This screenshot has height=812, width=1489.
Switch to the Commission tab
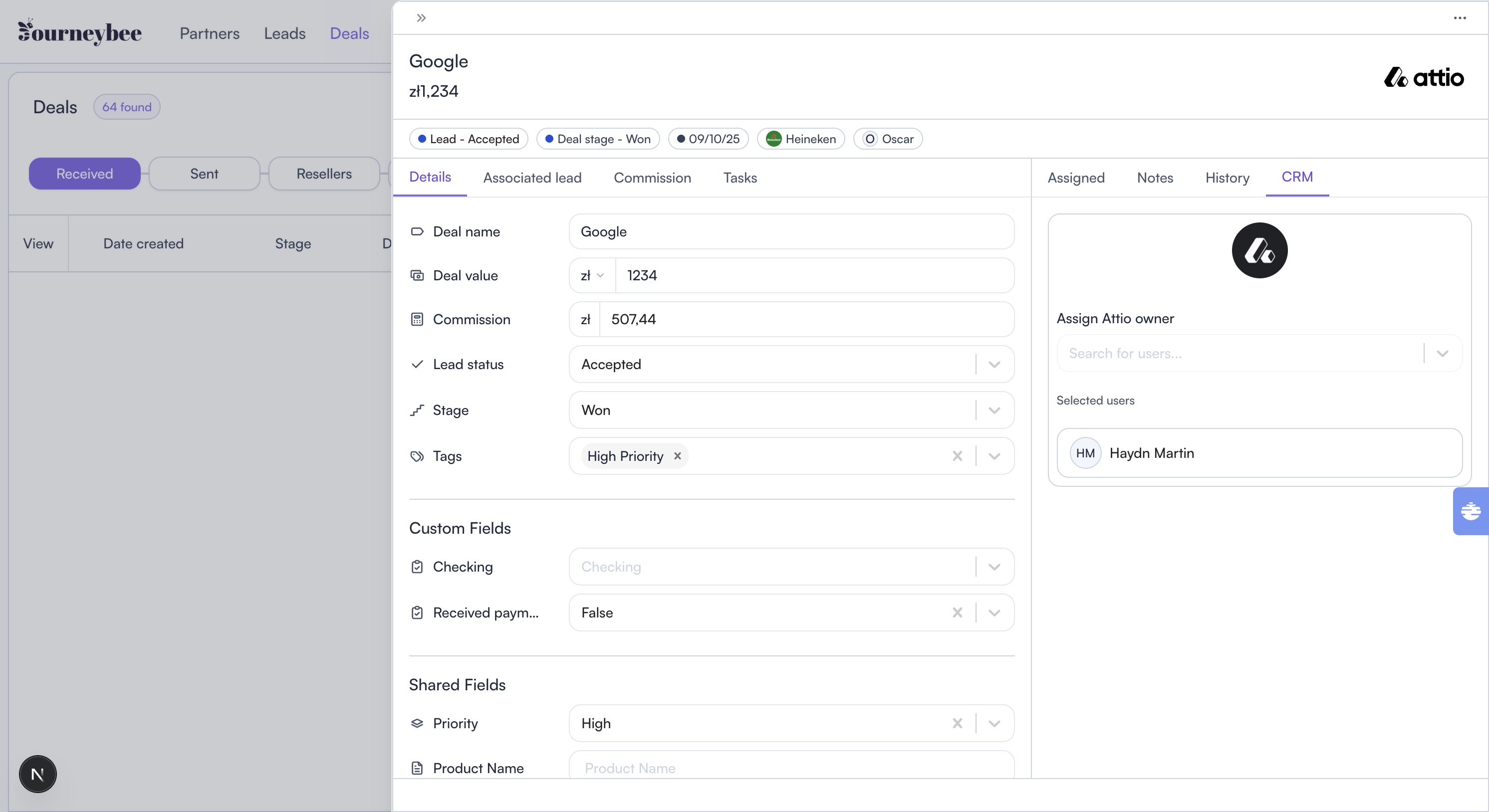point(652,178)
